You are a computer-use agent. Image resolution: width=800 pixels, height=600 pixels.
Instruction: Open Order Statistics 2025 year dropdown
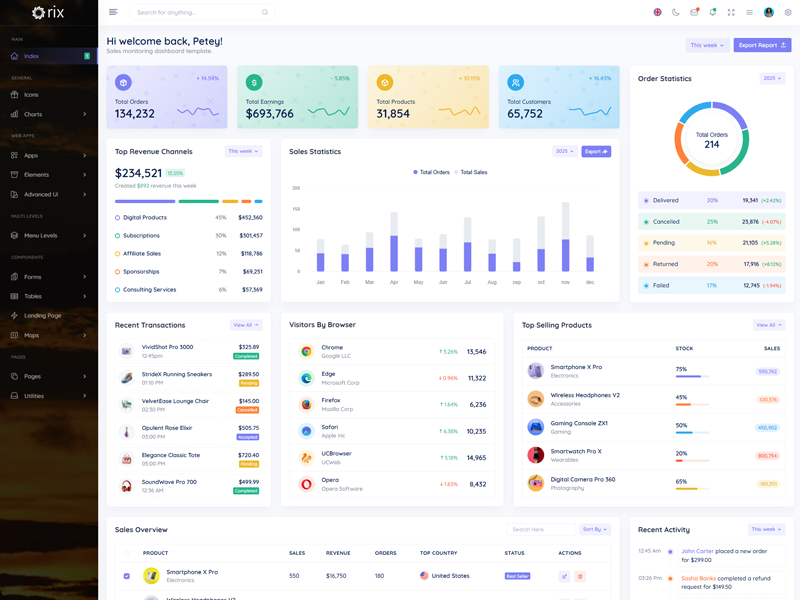772,78
